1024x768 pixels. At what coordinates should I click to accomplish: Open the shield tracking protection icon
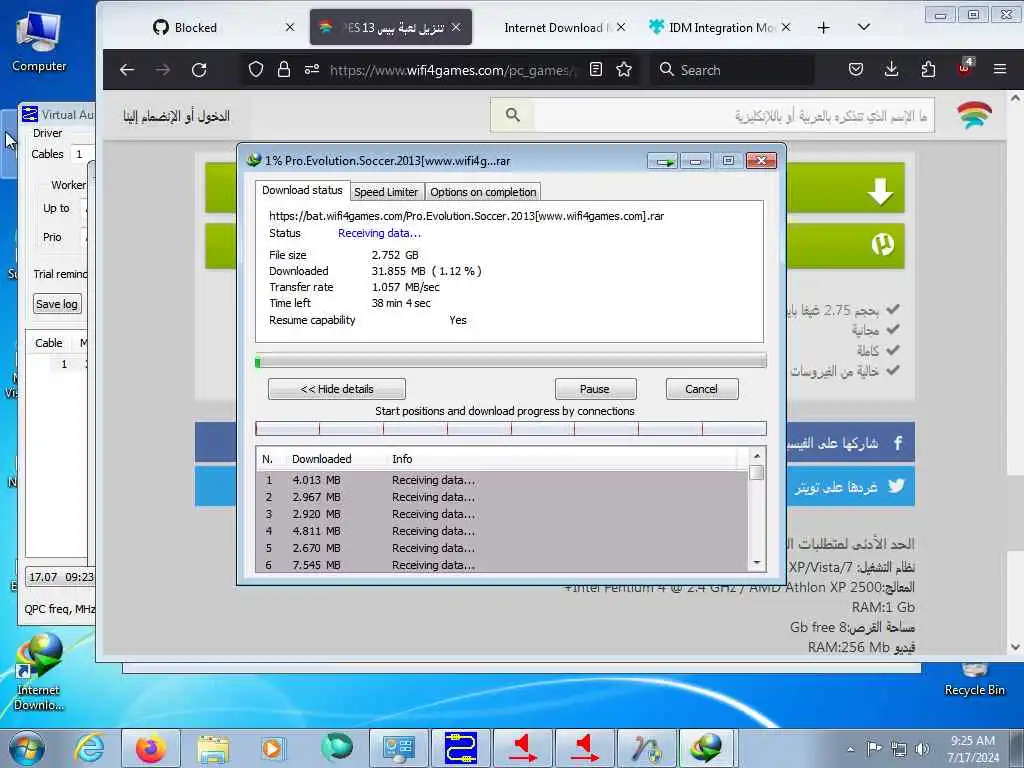point(256,69)
